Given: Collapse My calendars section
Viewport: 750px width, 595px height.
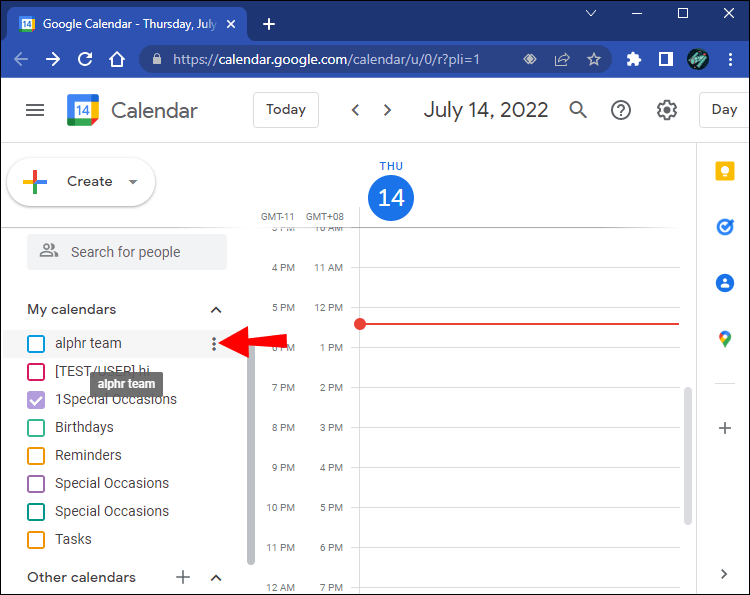Looking at the screenshot, I should (216, 310).
